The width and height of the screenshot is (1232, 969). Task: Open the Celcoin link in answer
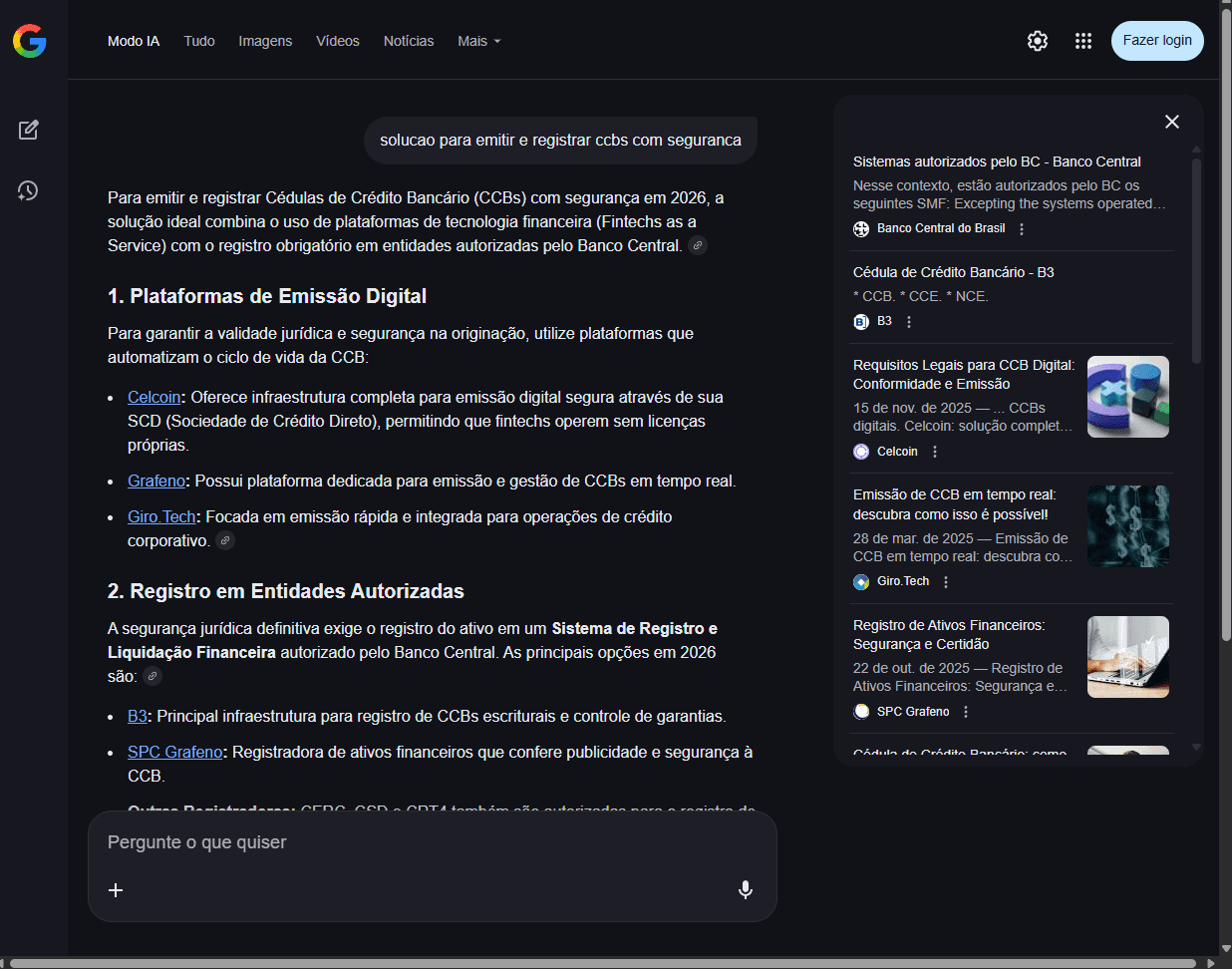154,397
